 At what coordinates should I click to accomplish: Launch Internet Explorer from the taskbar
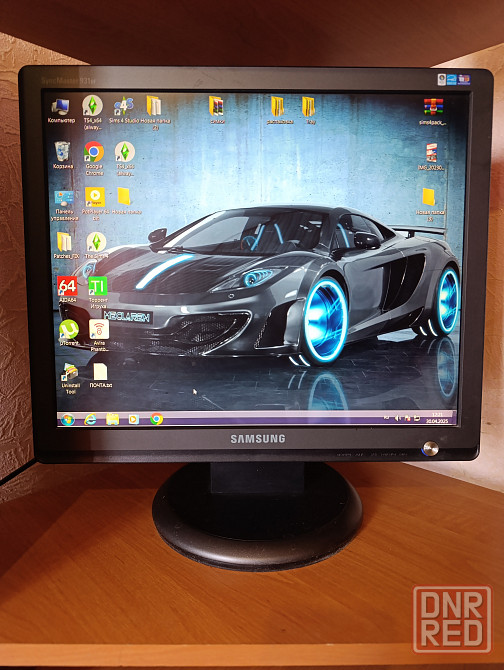[x=90, y=420]
